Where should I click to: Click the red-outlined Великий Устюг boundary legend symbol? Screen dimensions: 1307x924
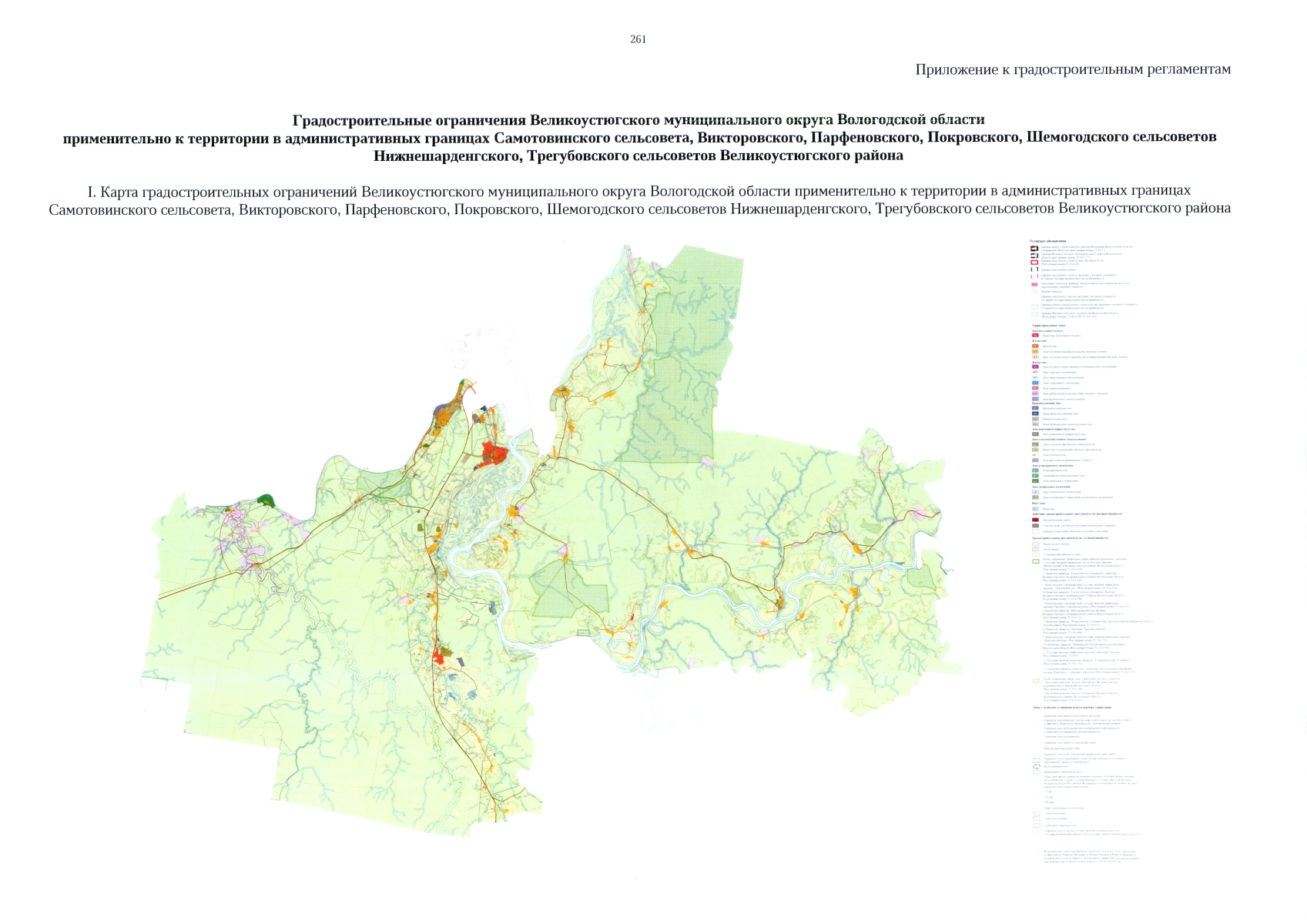(x=1035, y=262)
